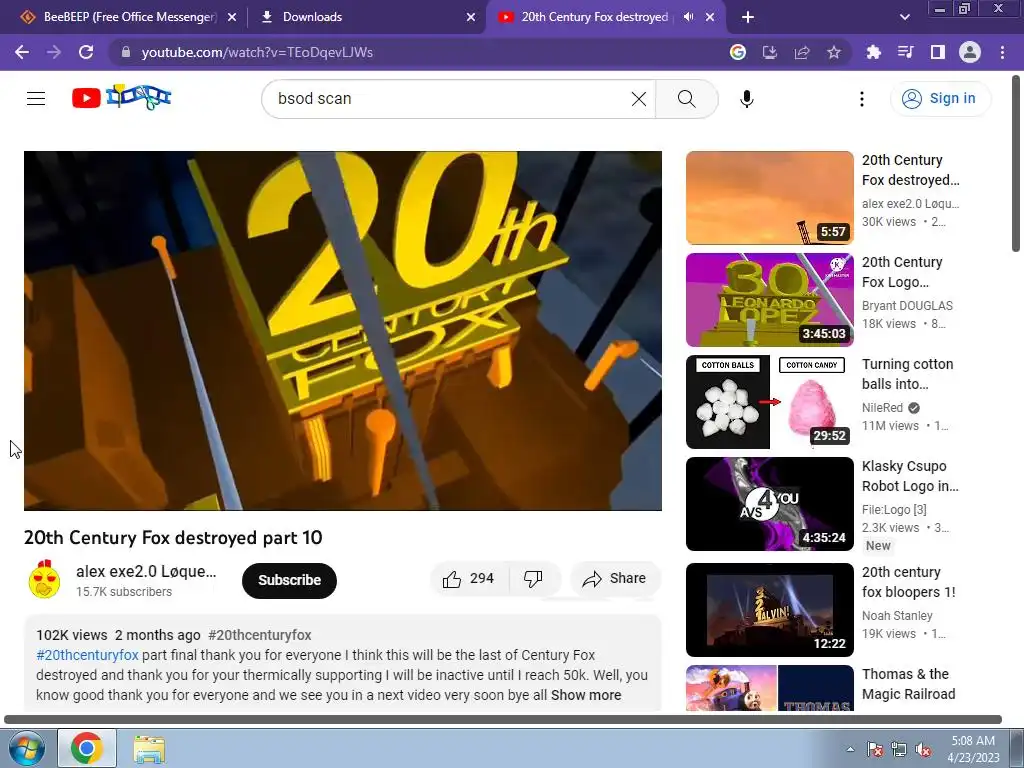Click the channel avatar chicken icon

coord(44,579)
